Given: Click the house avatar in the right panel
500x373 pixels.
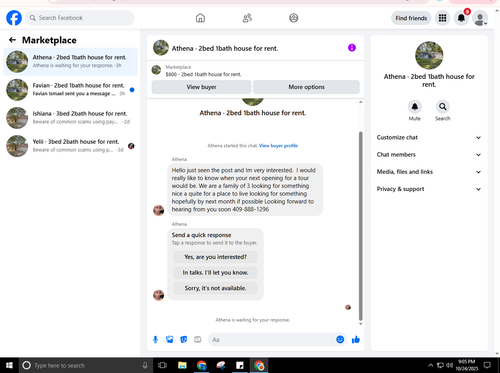Looking at the screenshot, I should point(429,55).
